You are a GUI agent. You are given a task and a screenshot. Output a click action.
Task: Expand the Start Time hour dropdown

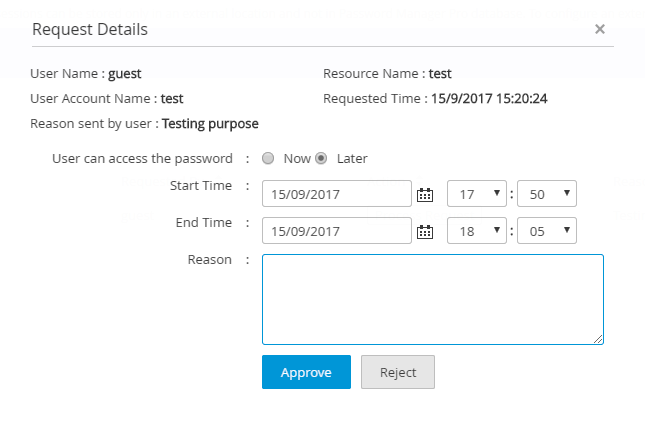pos(476,194)
